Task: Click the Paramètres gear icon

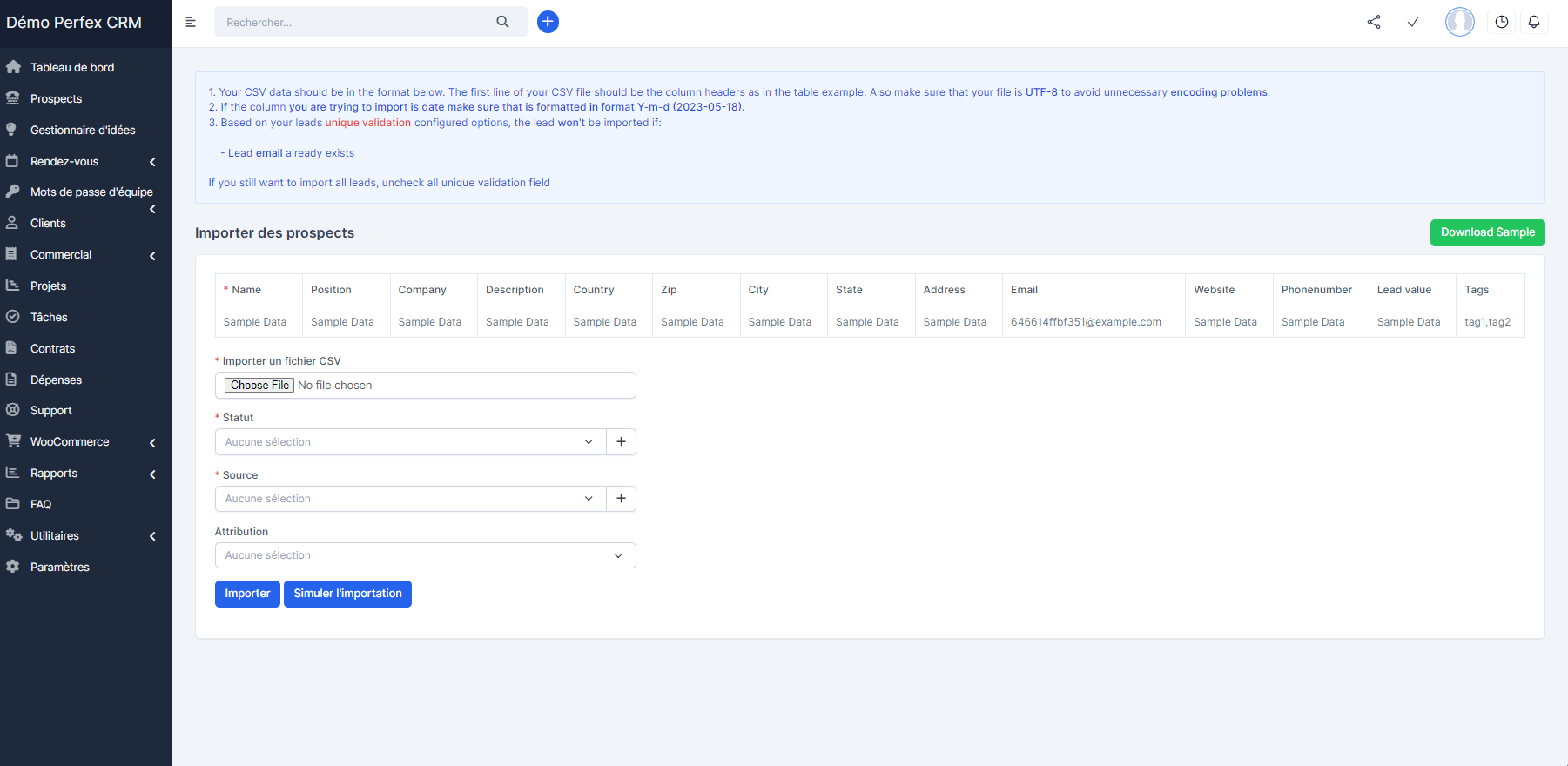Action: point(12,567)
